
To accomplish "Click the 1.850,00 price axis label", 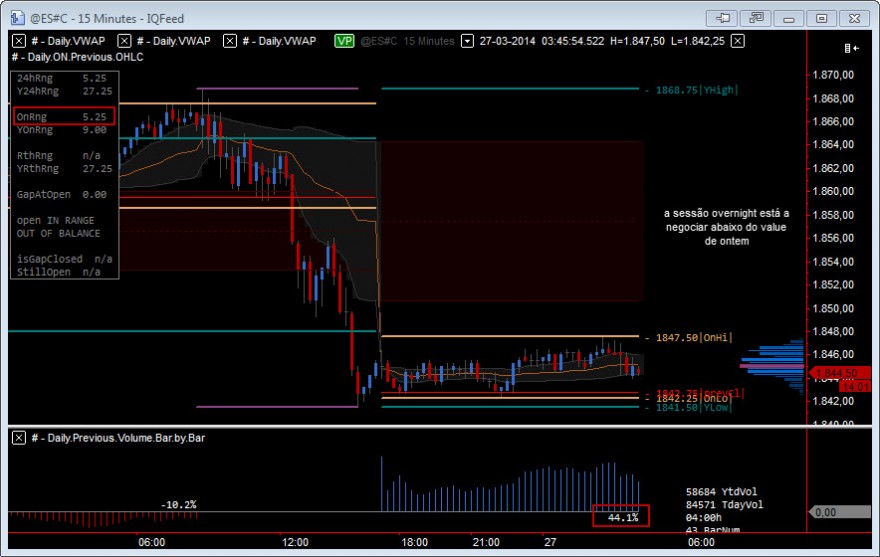I will (x=833, y=308).
